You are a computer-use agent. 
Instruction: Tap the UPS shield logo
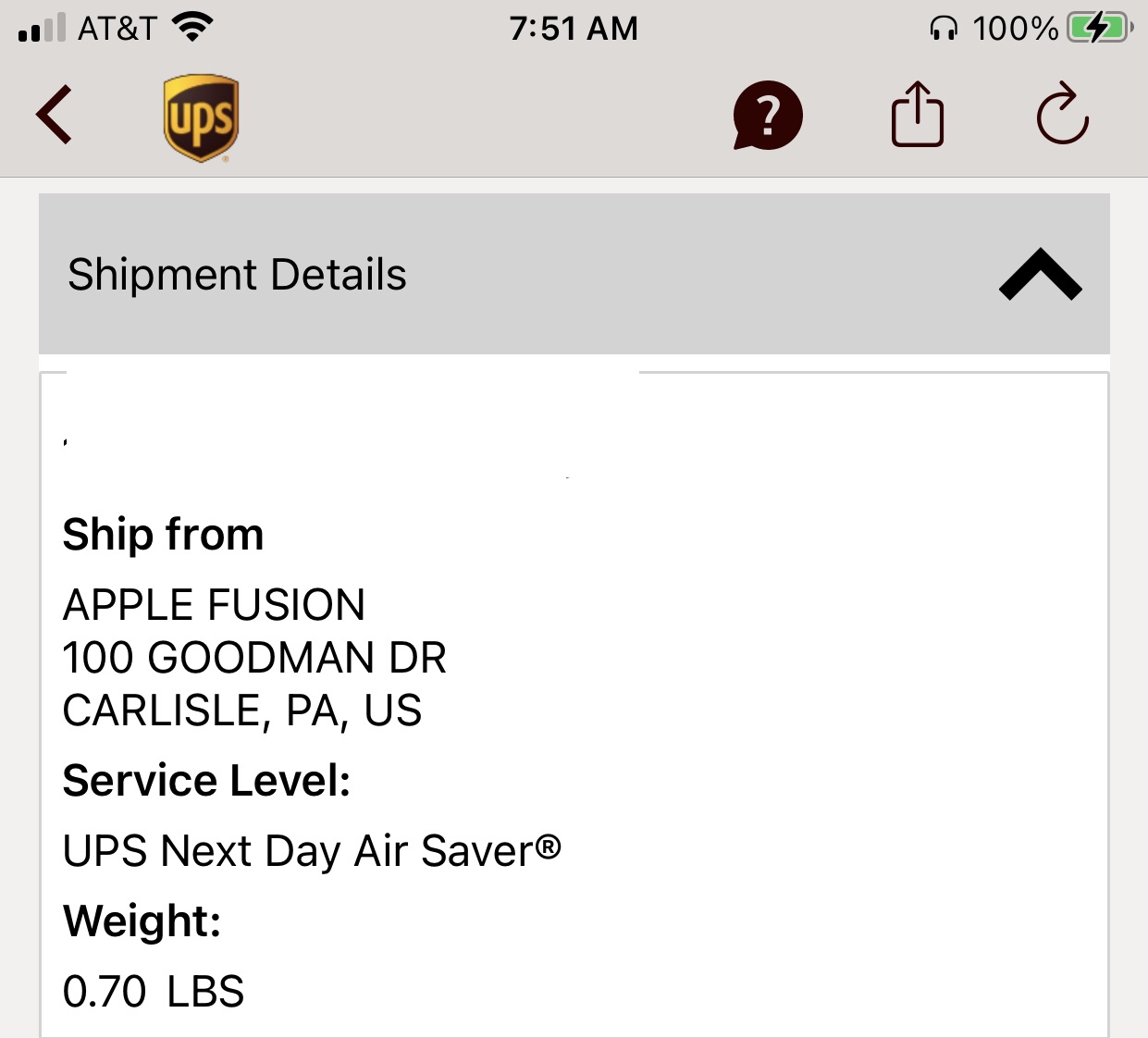pos(201,117)
